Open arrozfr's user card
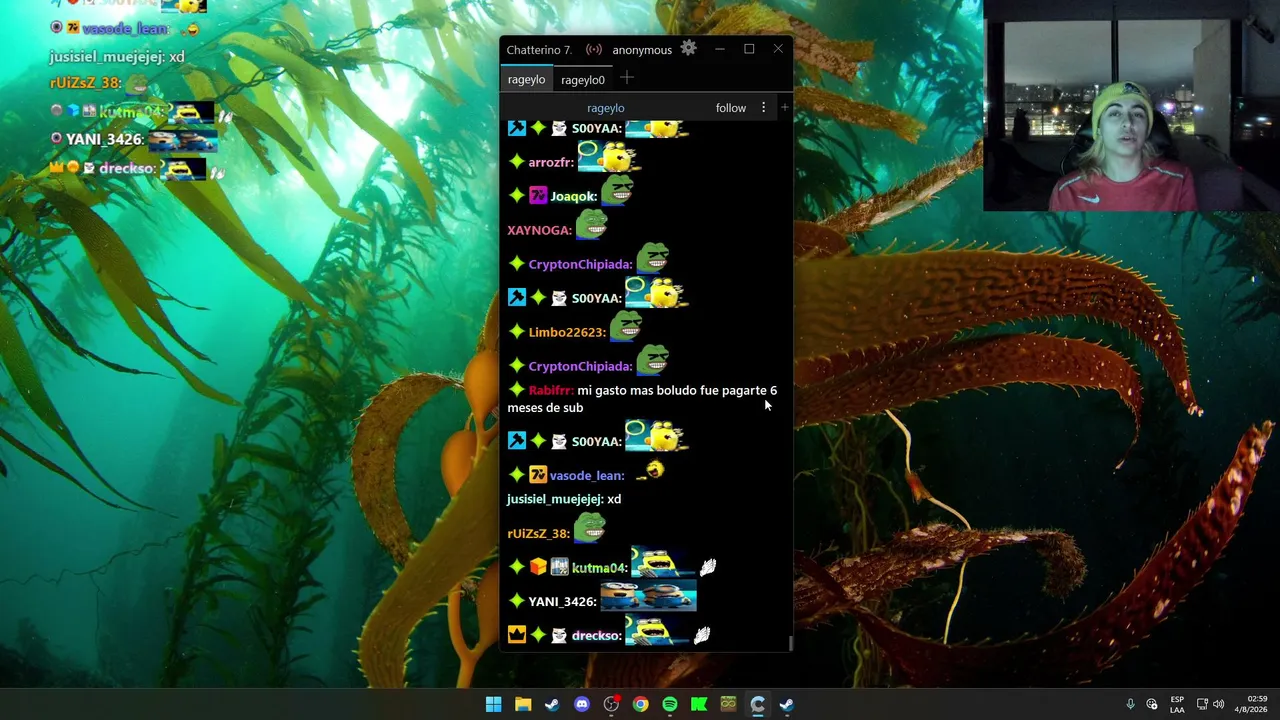1280x720 pixels. [x=551, y=163]
